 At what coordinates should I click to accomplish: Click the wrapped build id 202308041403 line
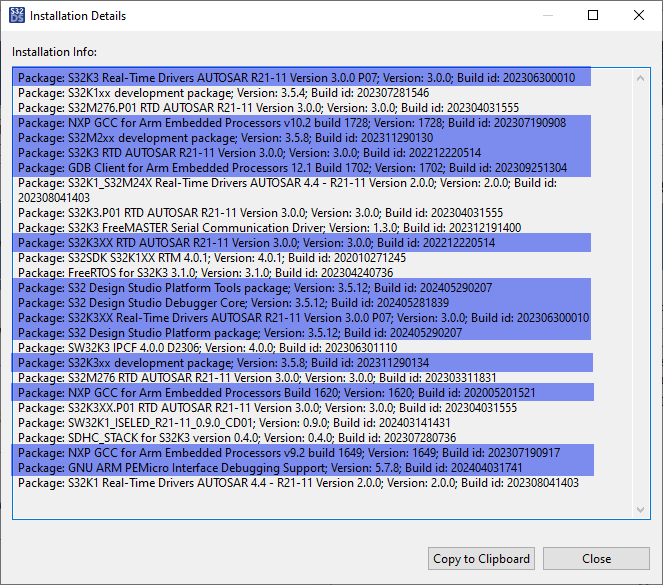54,198
